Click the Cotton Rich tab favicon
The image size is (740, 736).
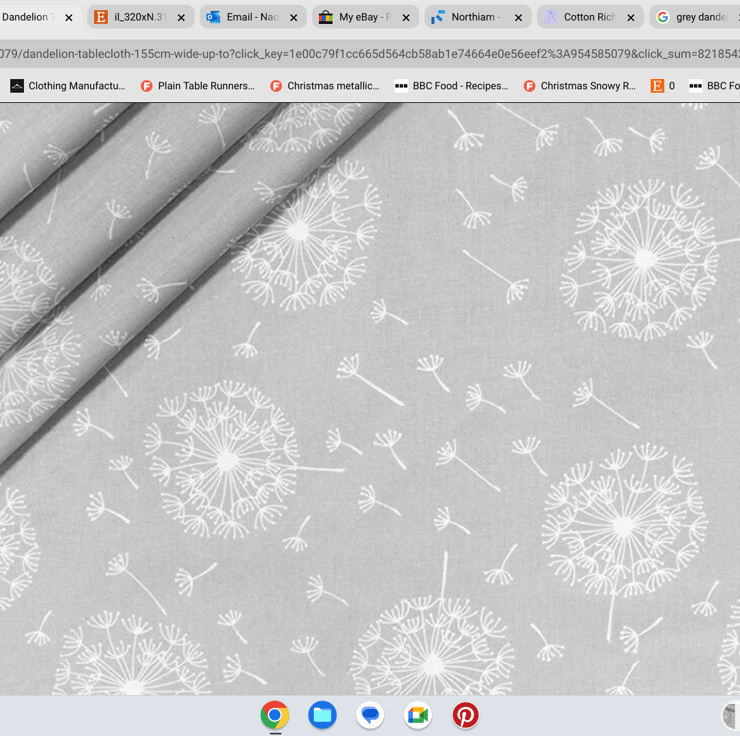click(x=550, y=17)
